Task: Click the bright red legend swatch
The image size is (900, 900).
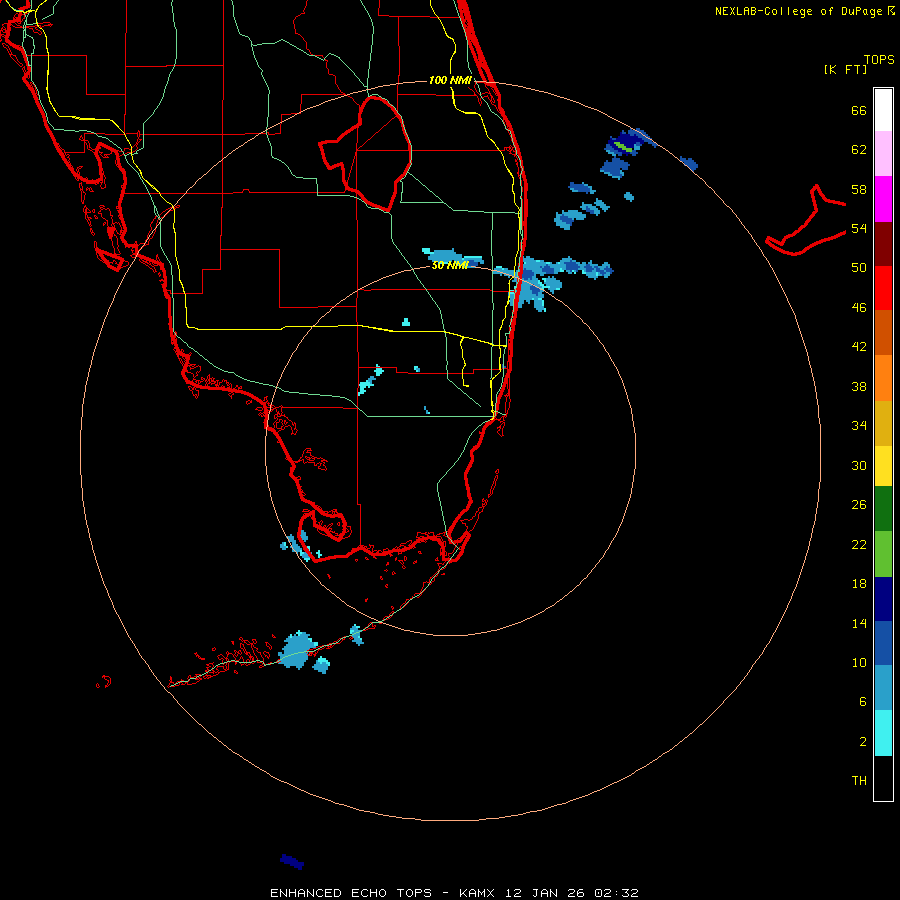Action: click(883, 288)
